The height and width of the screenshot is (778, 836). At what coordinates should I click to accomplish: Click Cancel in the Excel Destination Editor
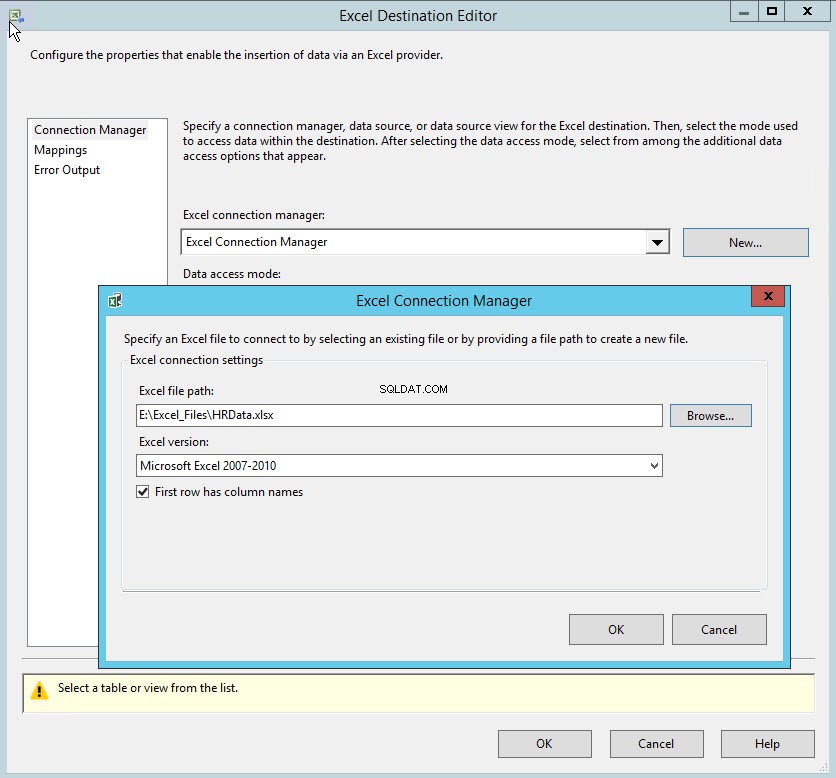(656, 743)
